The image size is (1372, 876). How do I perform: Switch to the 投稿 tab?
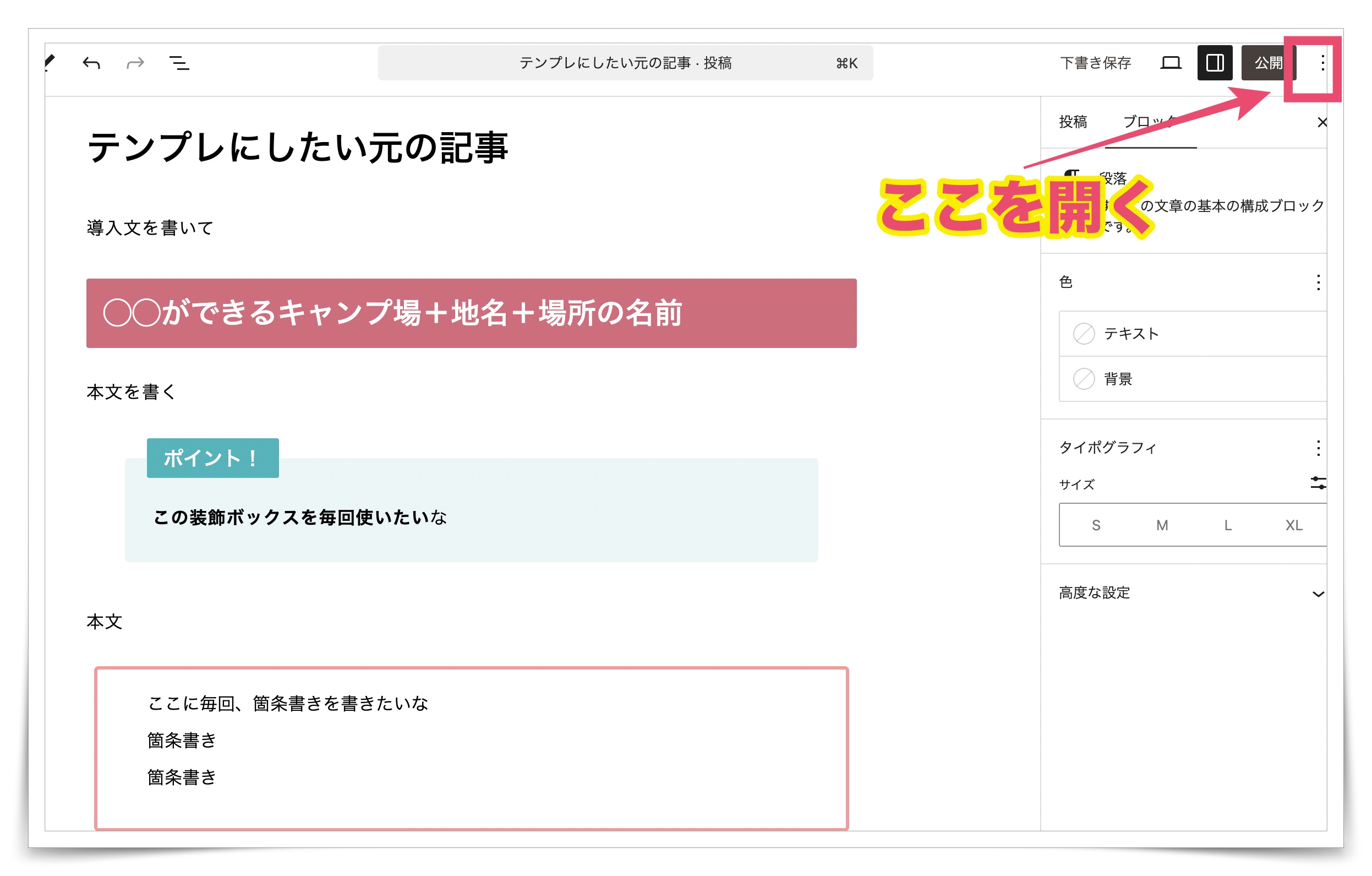pyautogui.click(x=1073, y=122)
